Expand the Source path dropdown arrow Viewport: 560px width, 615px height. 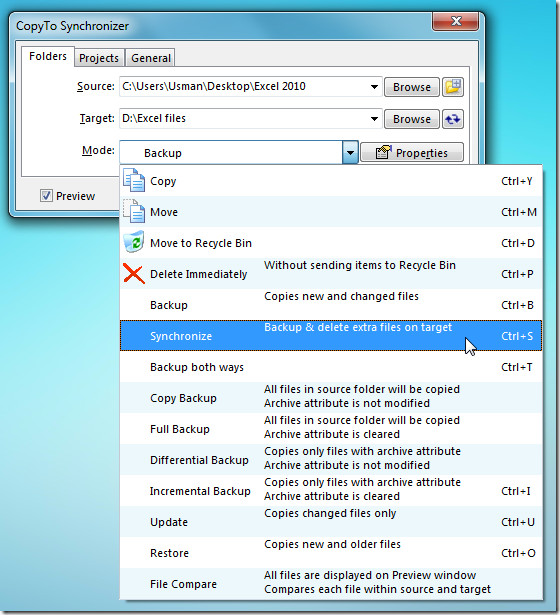click(374, 87)
